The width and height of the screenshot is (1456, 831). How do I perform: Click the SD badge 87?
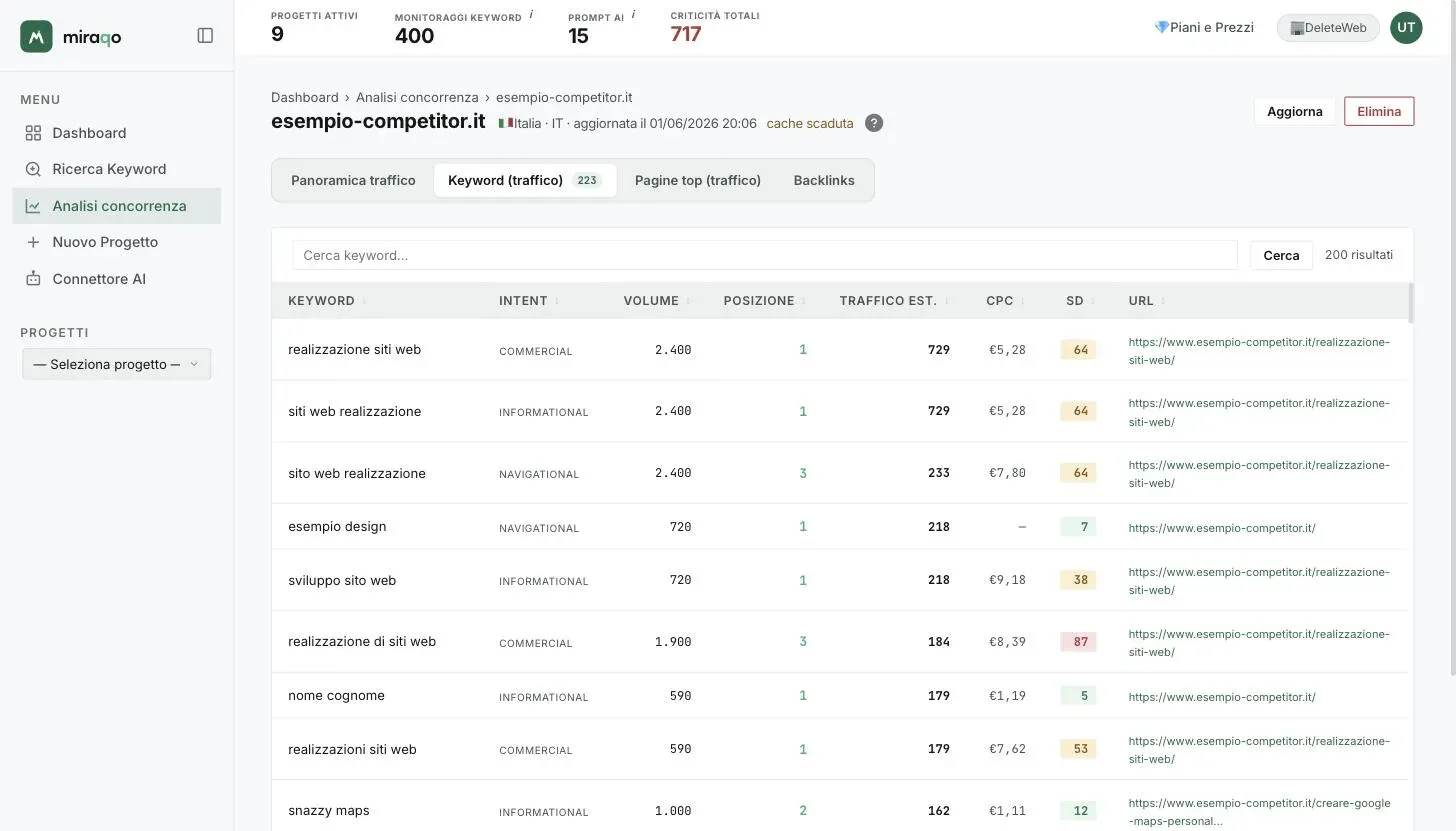pos(1079,642)
